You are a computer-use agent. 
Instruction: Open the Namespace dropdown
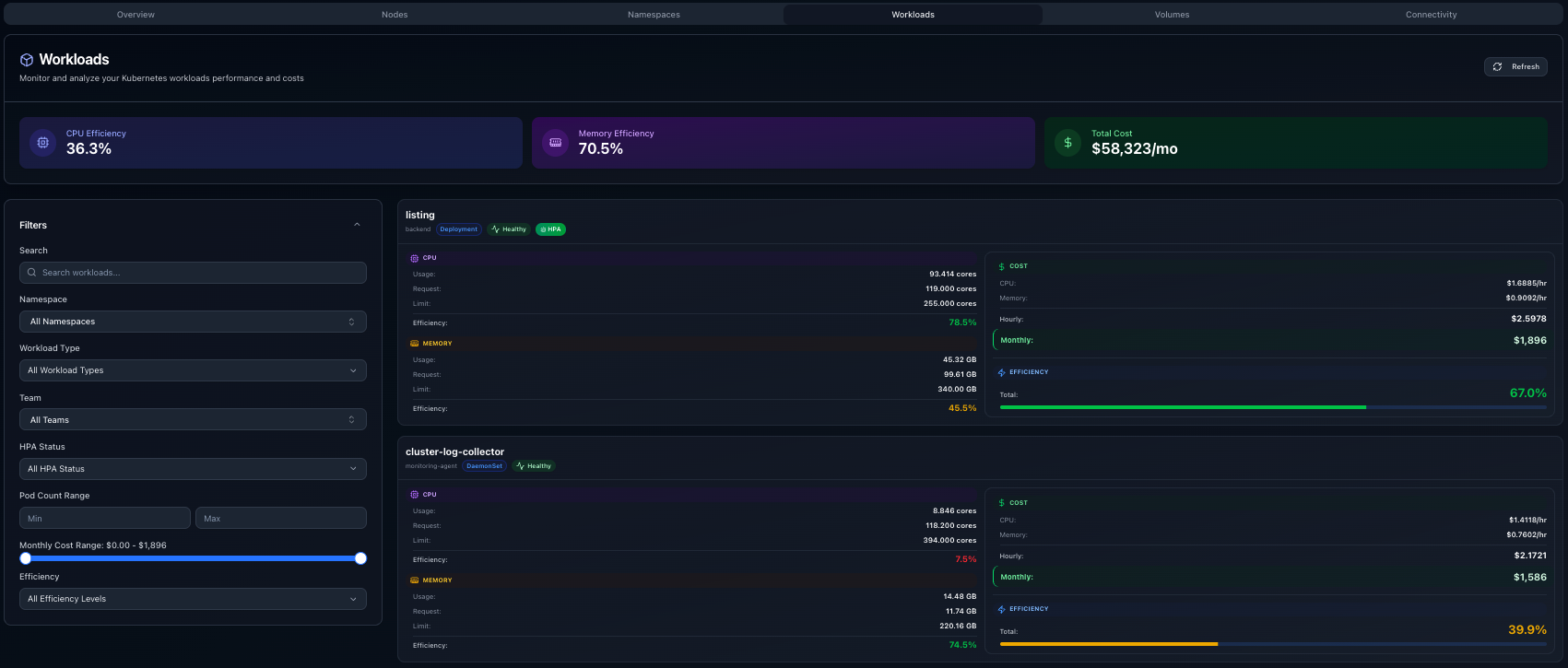click(x=193, y=322)
